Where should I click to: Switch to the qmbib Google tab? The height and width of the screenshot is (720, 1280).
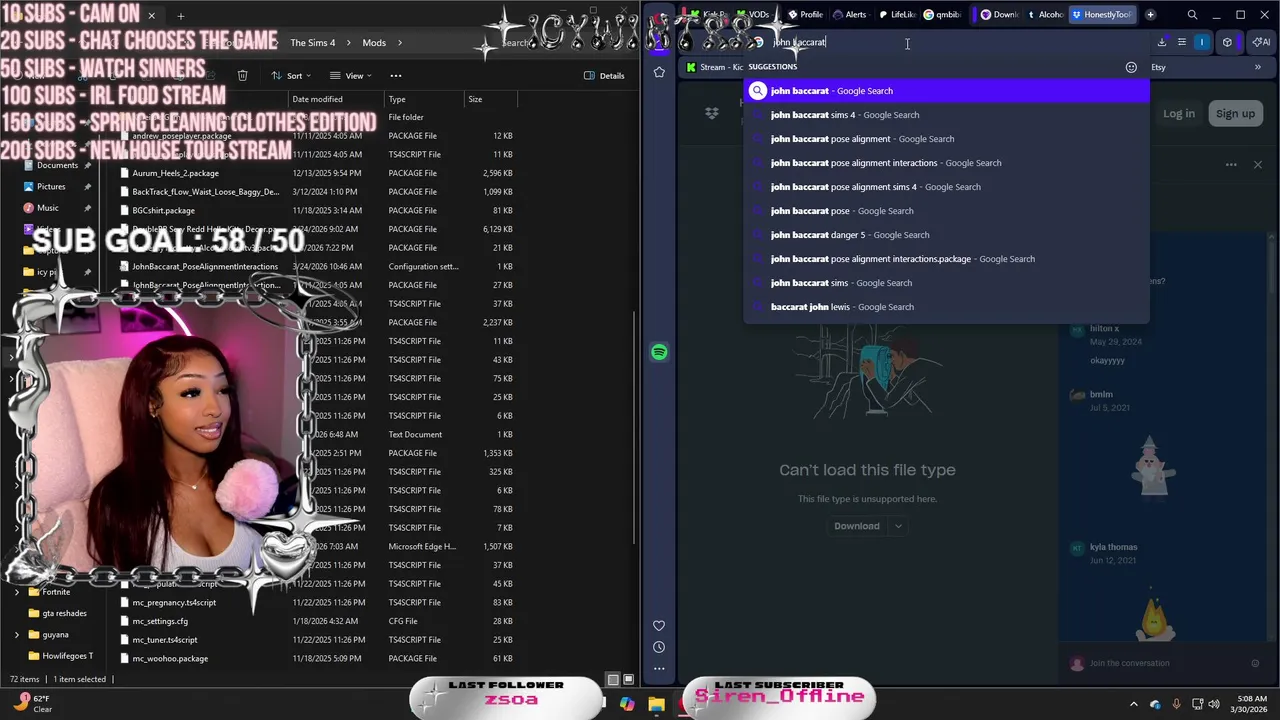pos(941,15)
